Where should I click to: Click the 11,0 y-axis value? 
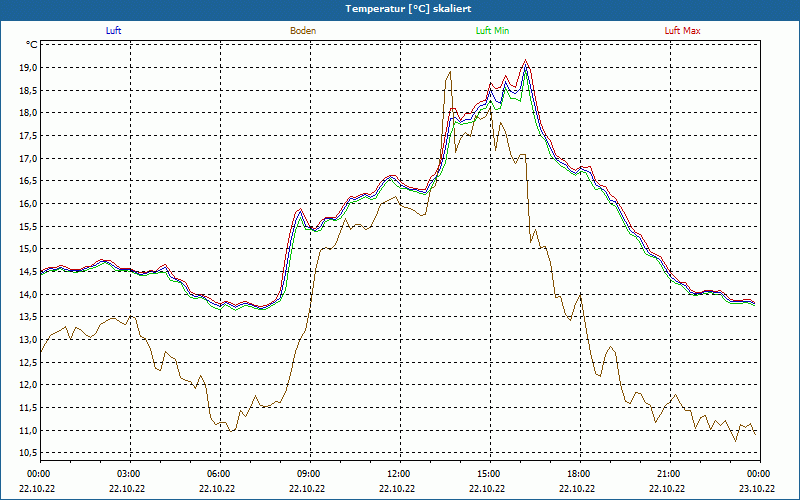point(29,430)
